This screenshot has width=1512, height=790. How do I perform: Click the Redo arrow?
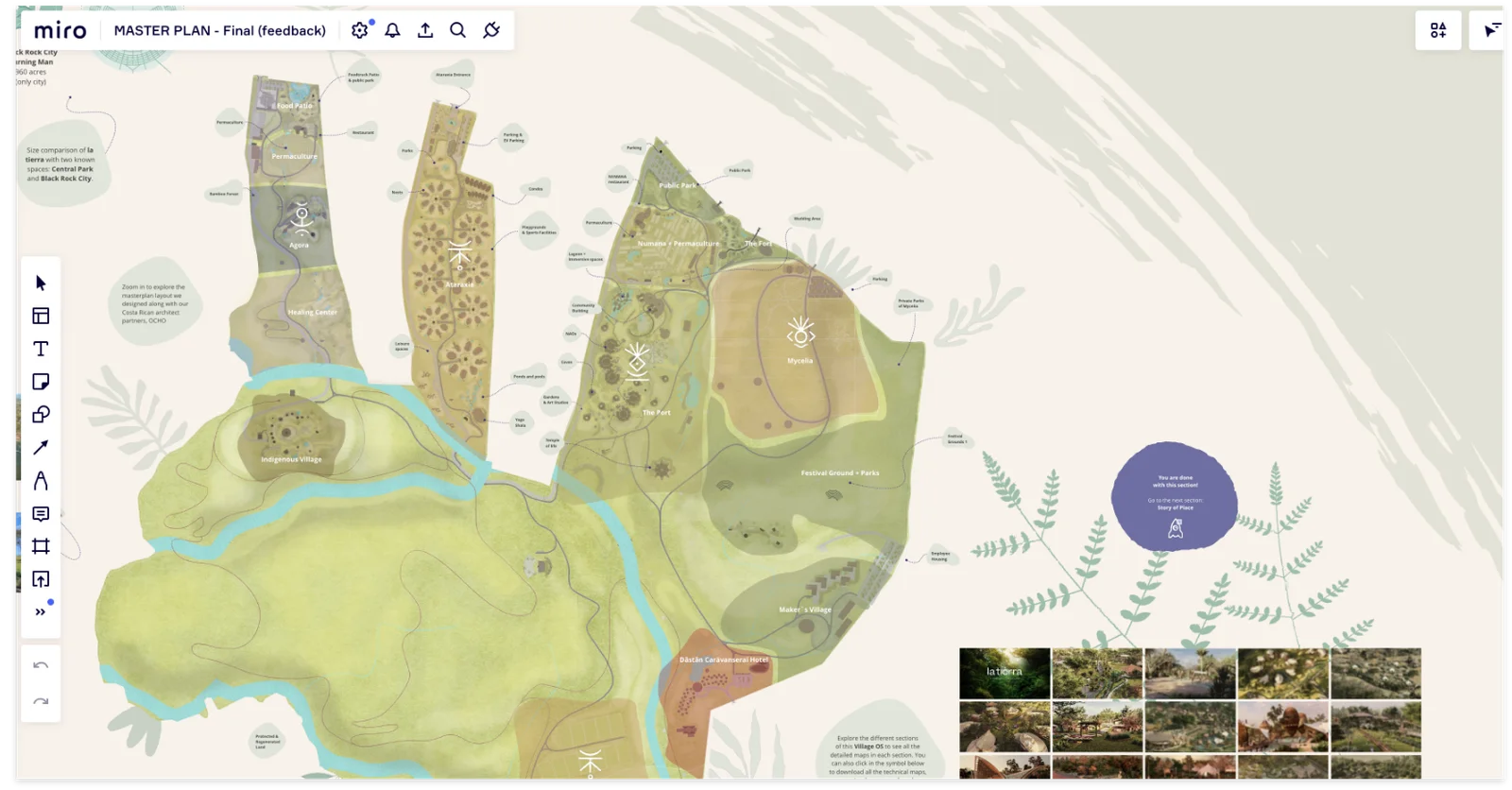(41, 701)
